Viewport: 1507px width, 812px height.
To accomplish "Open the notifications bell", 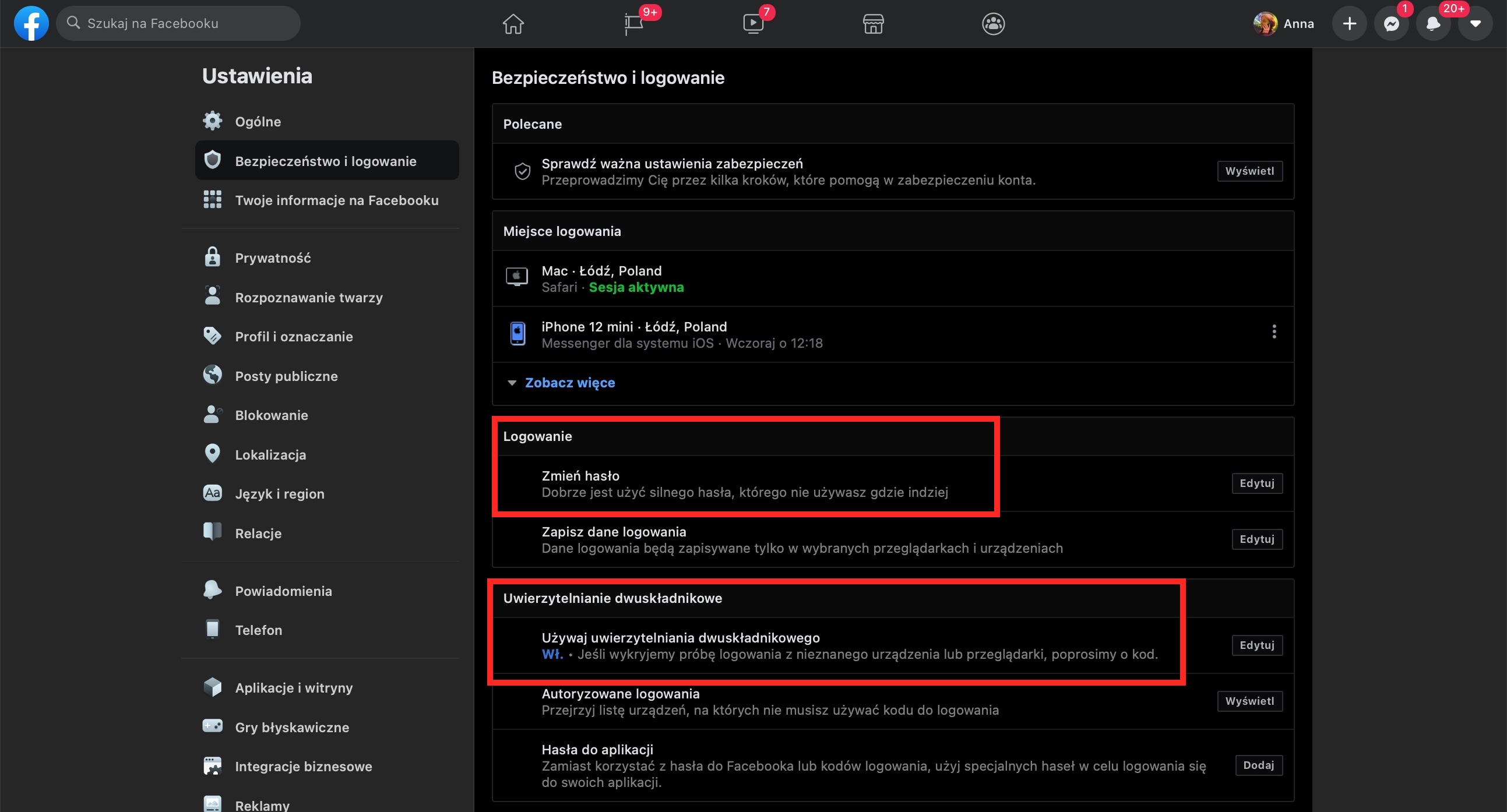I will (1433, 24).
